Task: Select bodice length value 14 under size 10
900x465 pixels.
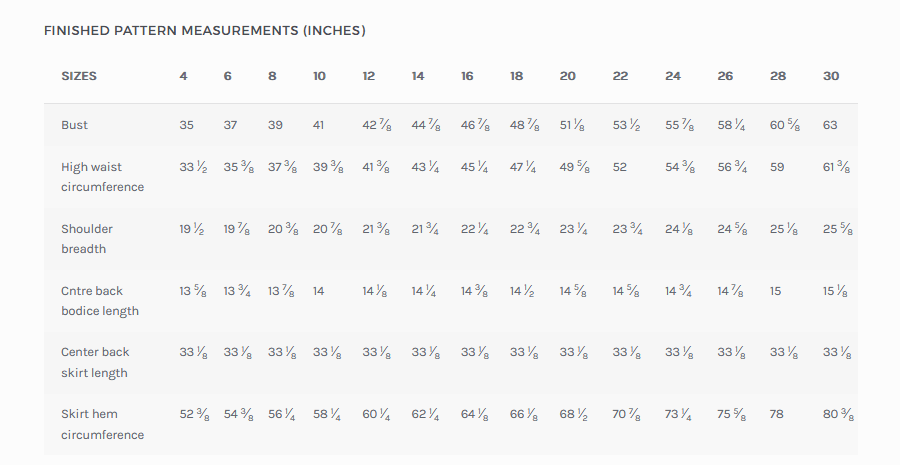Action: click(319, 291)
